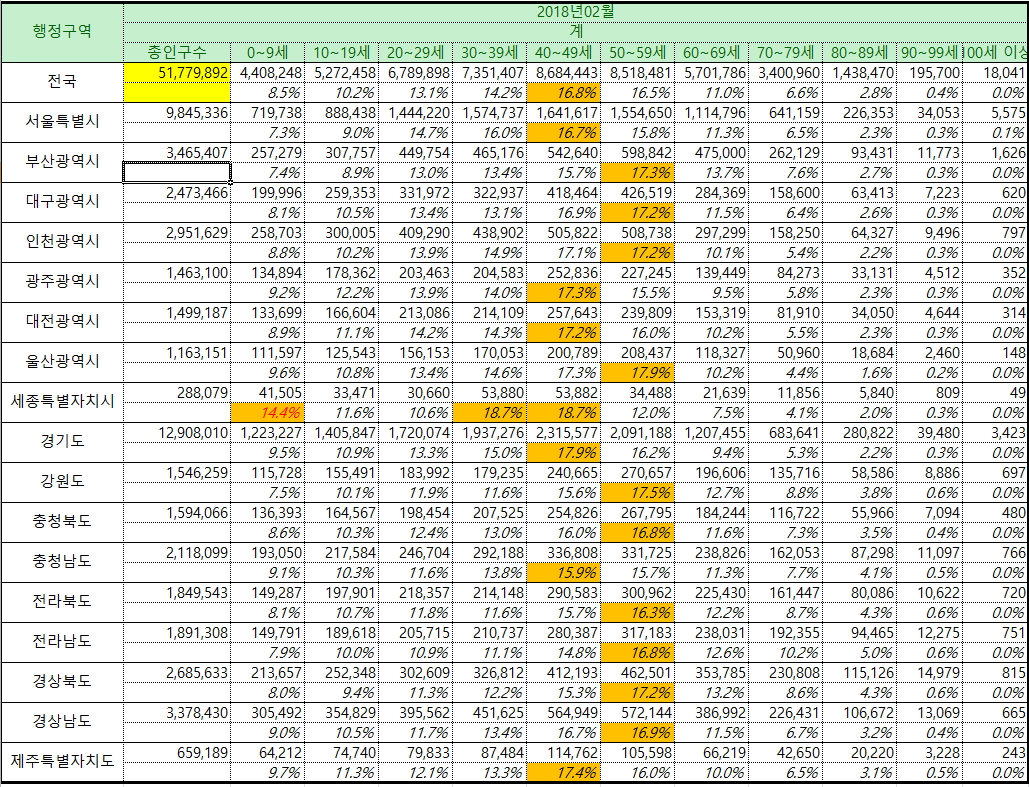
Task: Click the 인천광역시 row label
Action: point(62,242)
